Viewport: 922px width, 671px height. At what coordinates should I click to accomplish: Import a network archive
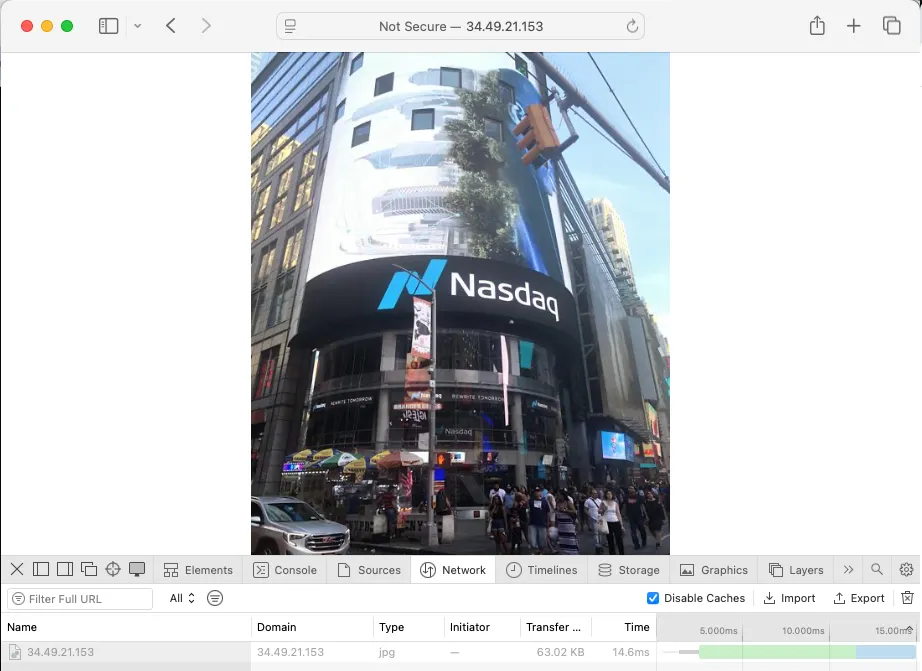pos(789,598)
